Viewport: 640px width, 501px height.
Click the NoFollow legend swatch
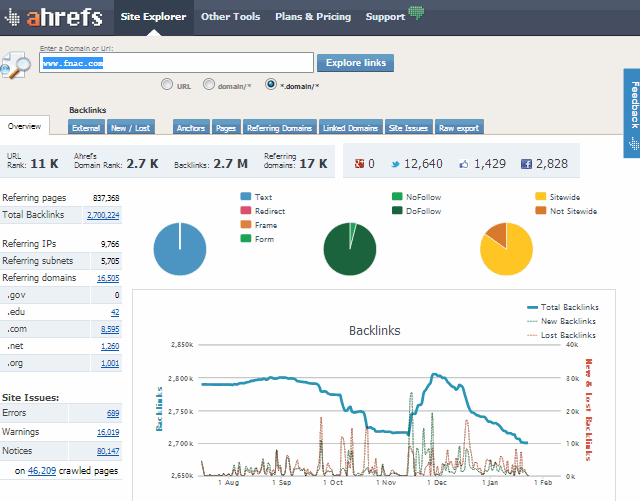coord(397,196)
